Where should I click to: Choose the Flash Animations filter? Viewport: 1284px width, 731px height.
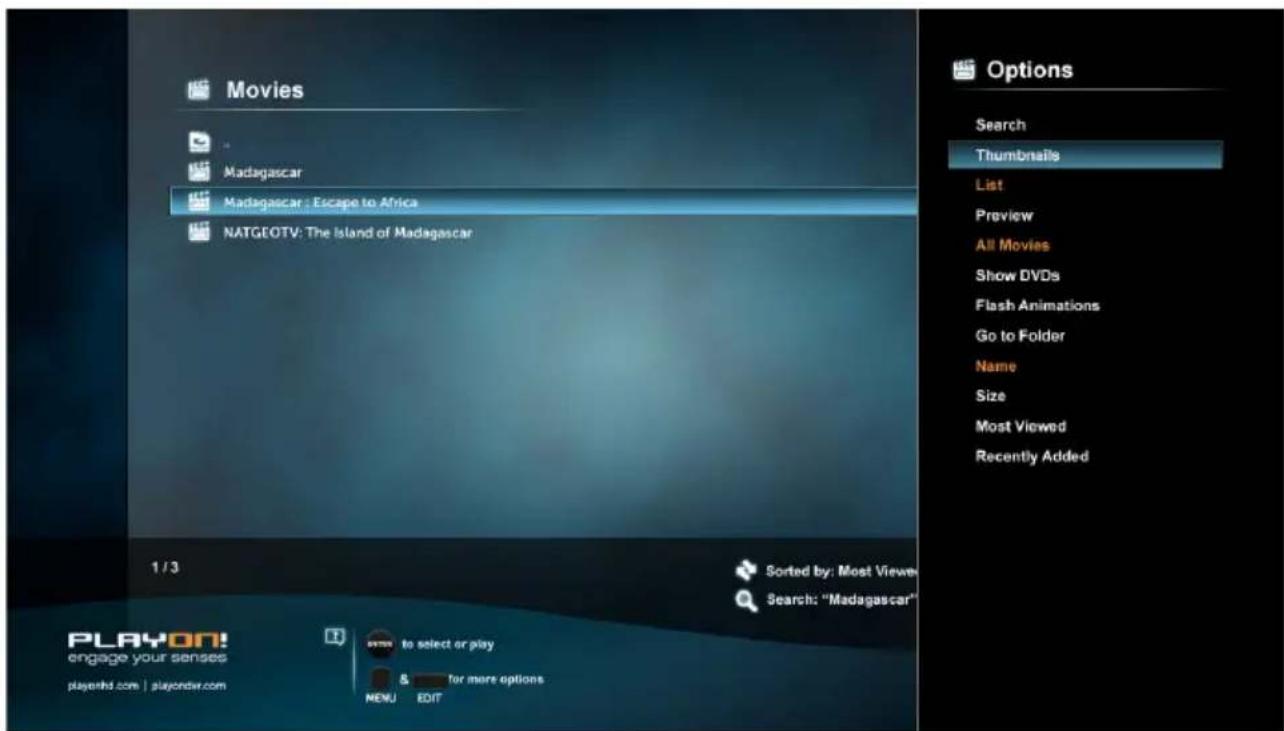(1038, 305)
